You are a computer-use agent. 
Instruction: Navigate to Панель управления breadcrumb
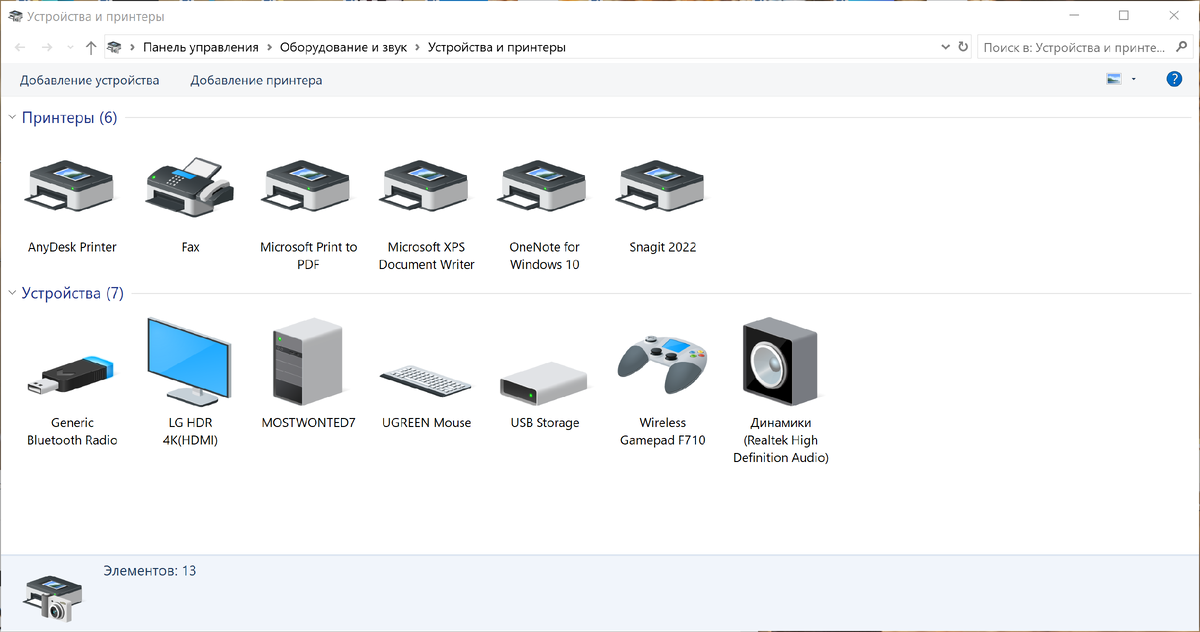click(201, 47)
